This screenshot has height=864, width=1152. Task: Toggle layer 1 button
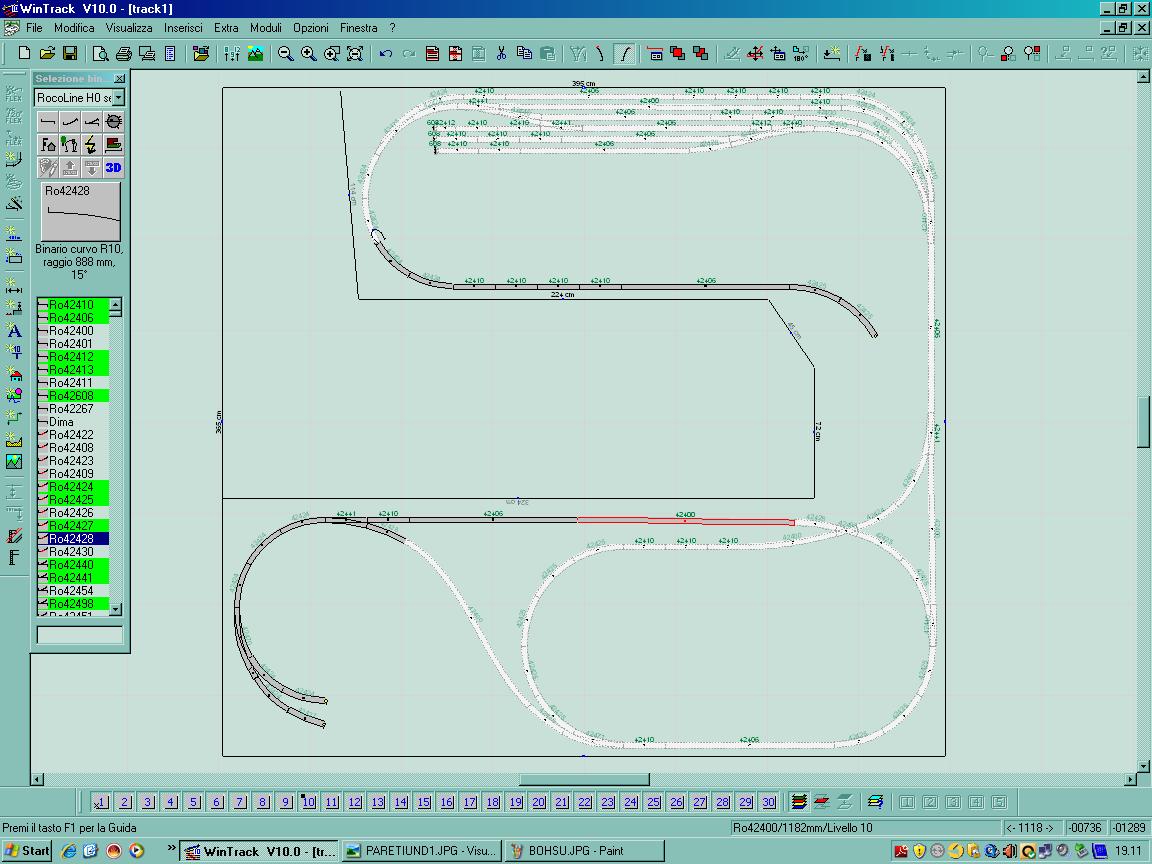[x=101, y=802]
